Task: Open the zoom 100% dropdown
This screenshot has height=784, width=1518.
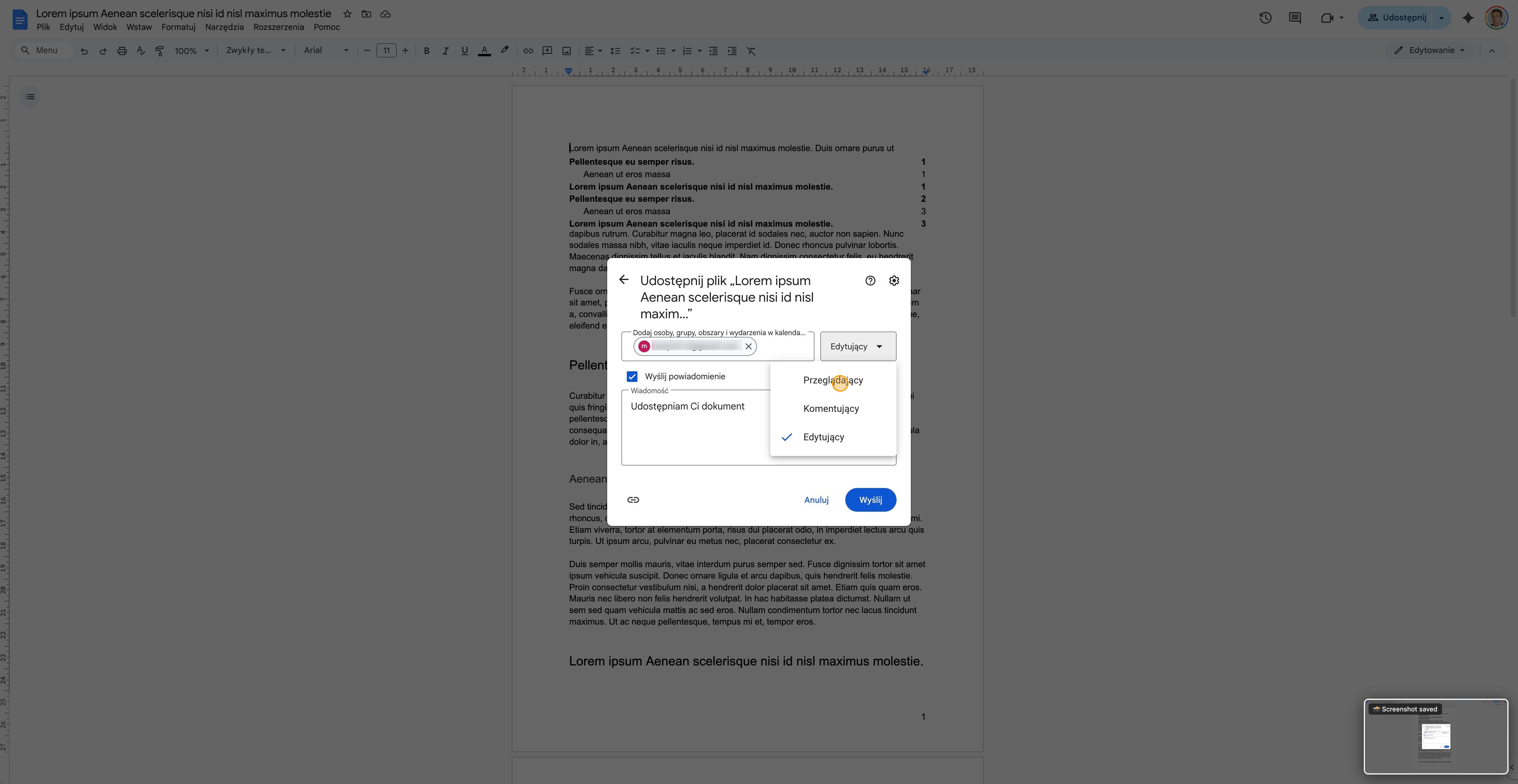Action: [x=192, y=51]
